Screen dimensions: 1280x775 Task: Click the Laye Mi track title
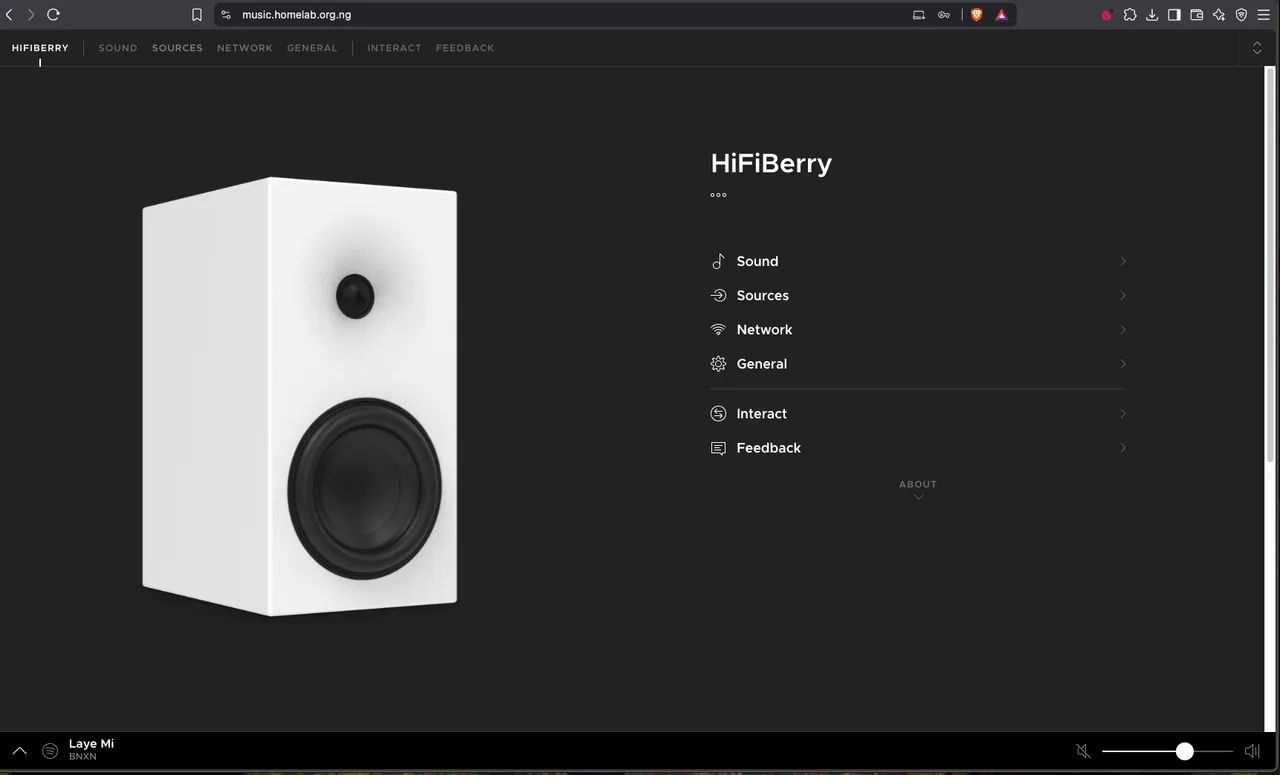pos(91,744)
